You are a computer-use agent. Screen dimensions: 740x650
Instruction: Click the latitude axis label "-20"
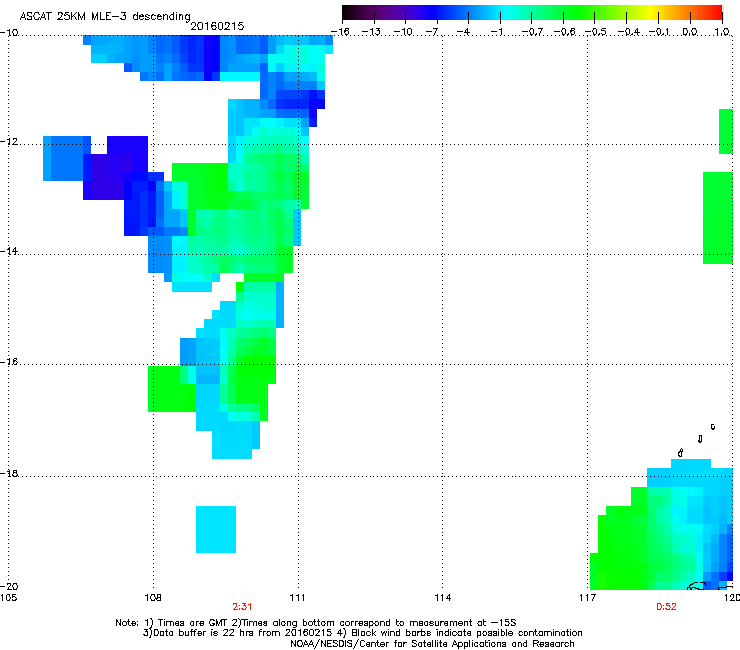pyautogui.click(x=9, y=586)
